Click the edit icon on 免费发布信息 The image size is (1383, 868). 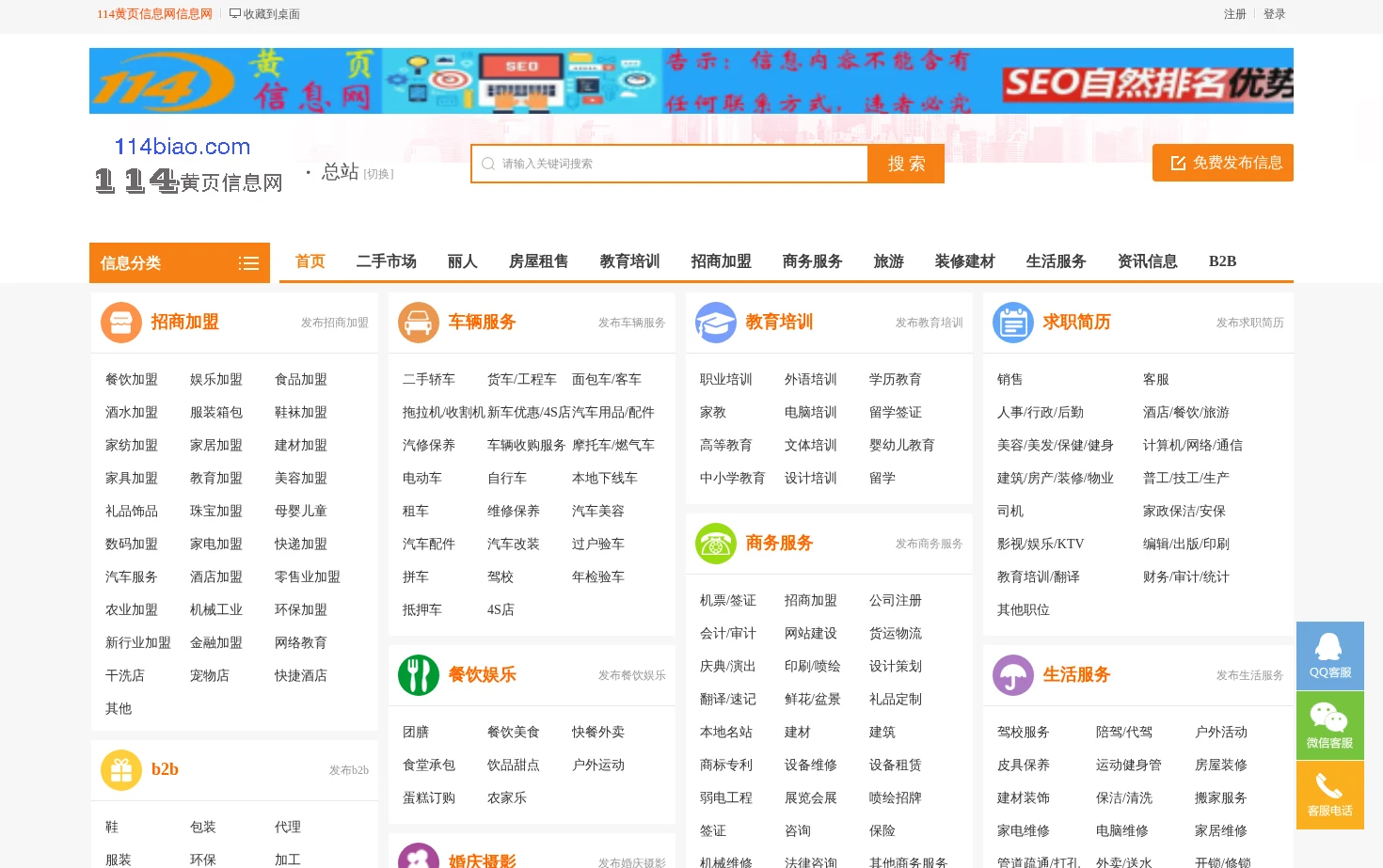[x=1178, y=164]
